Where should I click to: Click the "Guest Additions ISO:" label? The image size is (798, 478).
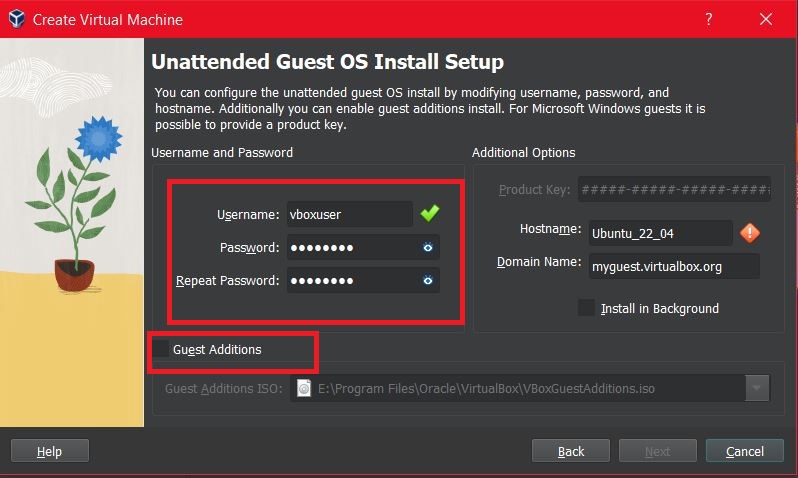pos(223,388)
